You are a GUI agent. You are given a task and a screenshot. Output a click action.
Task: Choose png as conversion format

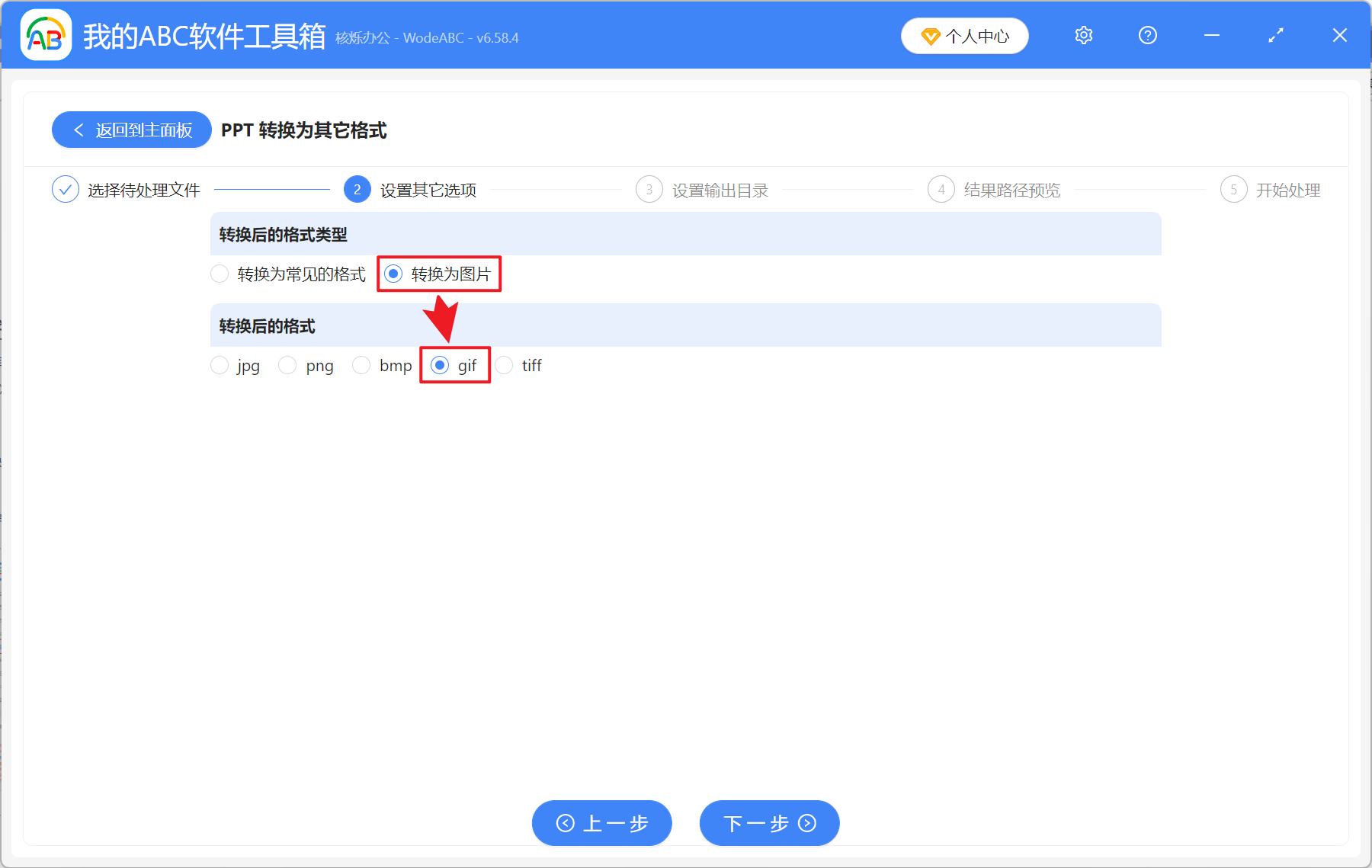tap(287, 365)
